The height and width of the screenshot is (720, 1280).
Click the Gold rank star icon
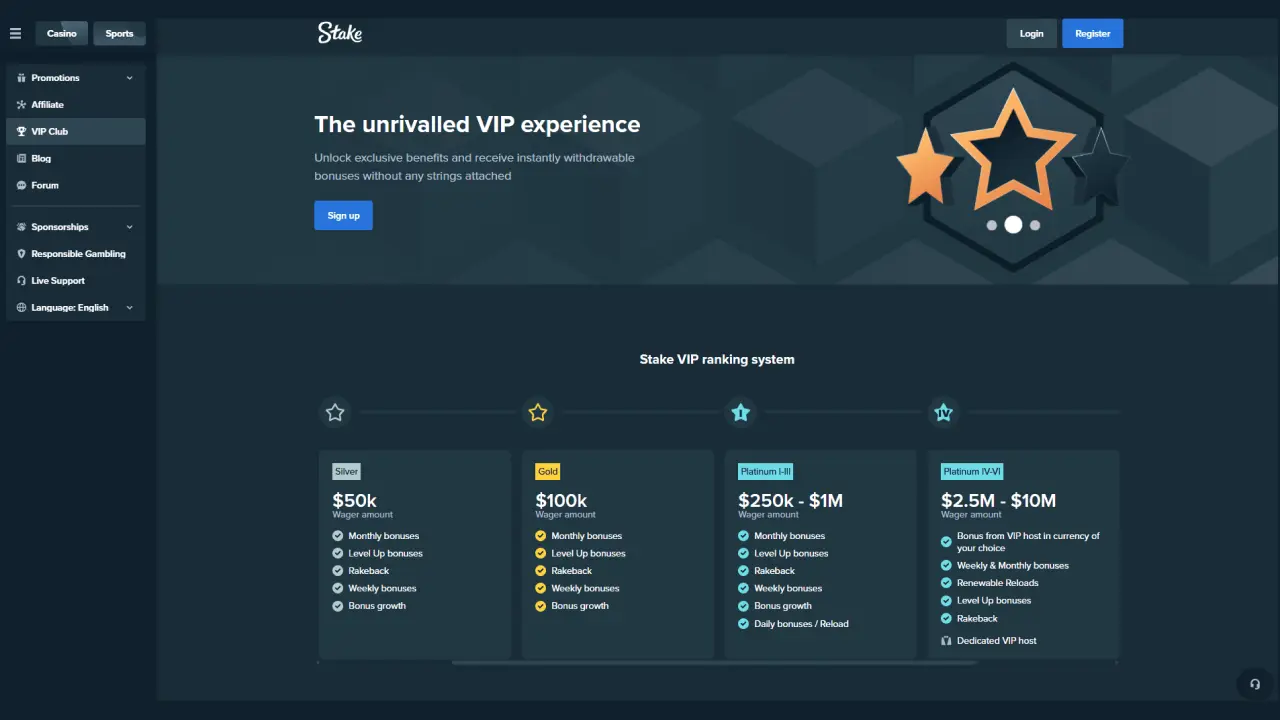(x=538, y=412)
